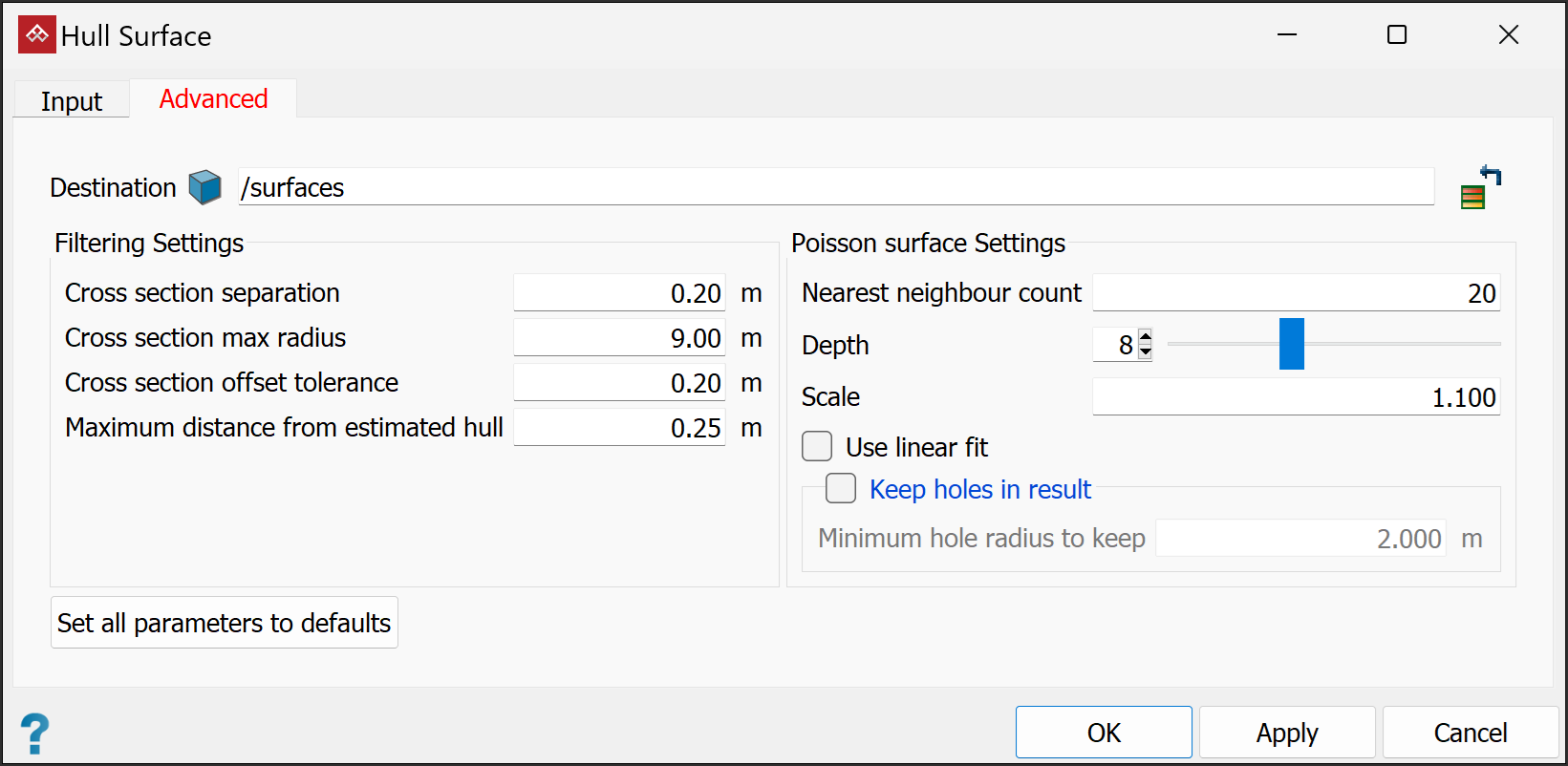Switch to the Input tab
Image resolution: width=1568 pixels, height=766 pixels.
pos(72,101)
